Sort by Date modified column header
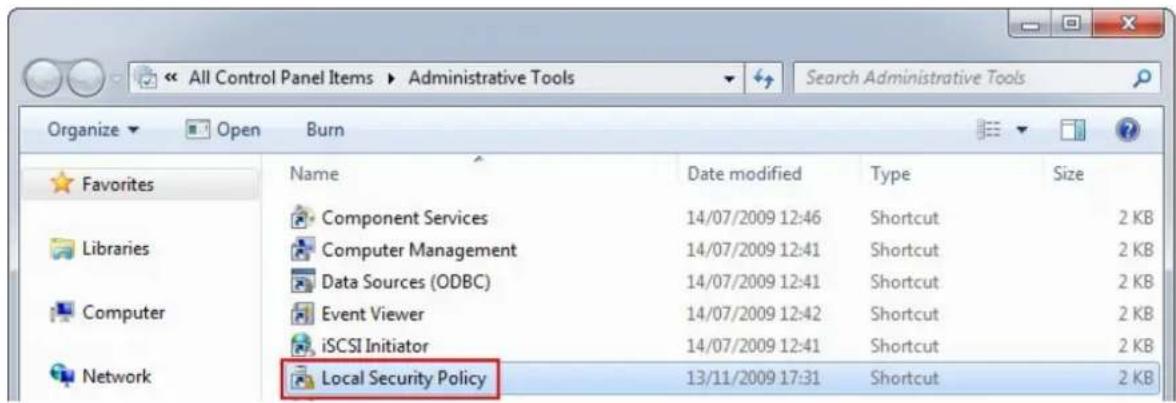This screenshot has height=403, width=1176. point(745,174)
